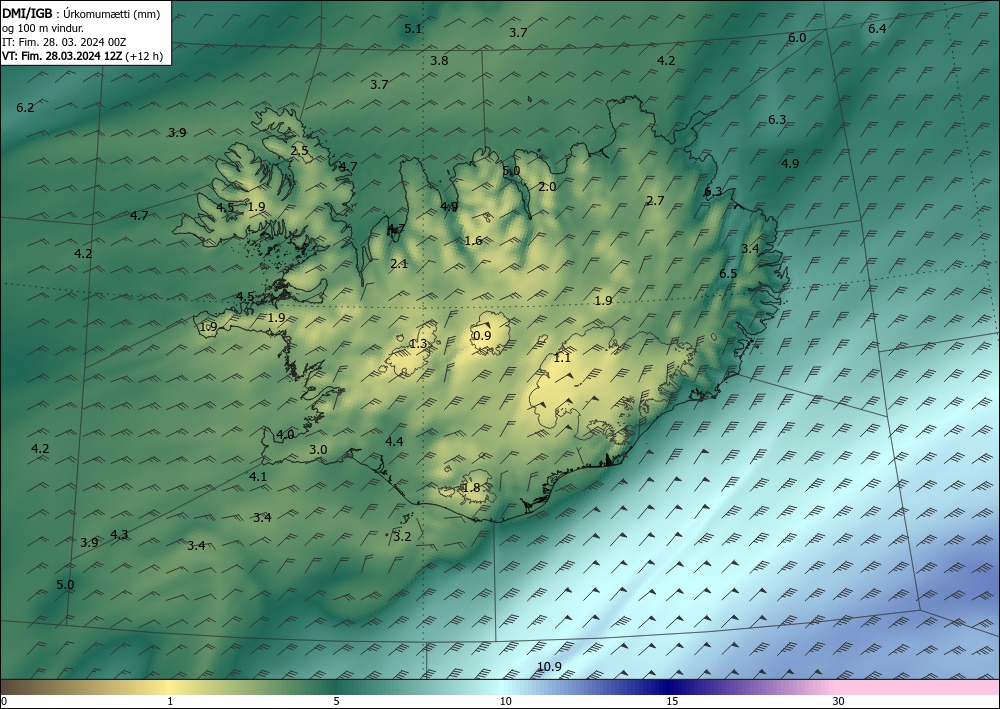1000x709 pixels.
Task: Select the 3.0 value label
Action: coord(318,450)
